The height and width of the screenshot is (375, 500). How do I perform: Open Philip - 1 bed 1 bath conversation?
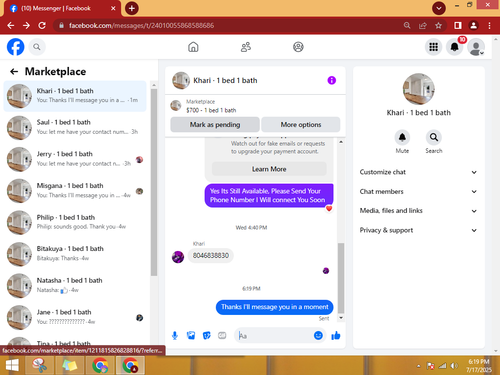point(75,222)
